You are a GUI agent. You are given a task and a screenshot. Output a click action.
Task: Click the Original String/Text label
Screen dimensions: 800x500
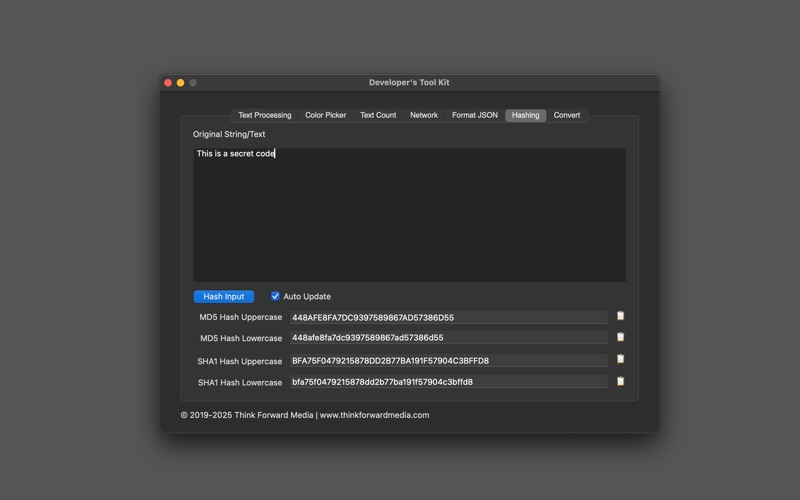[229, 134]
